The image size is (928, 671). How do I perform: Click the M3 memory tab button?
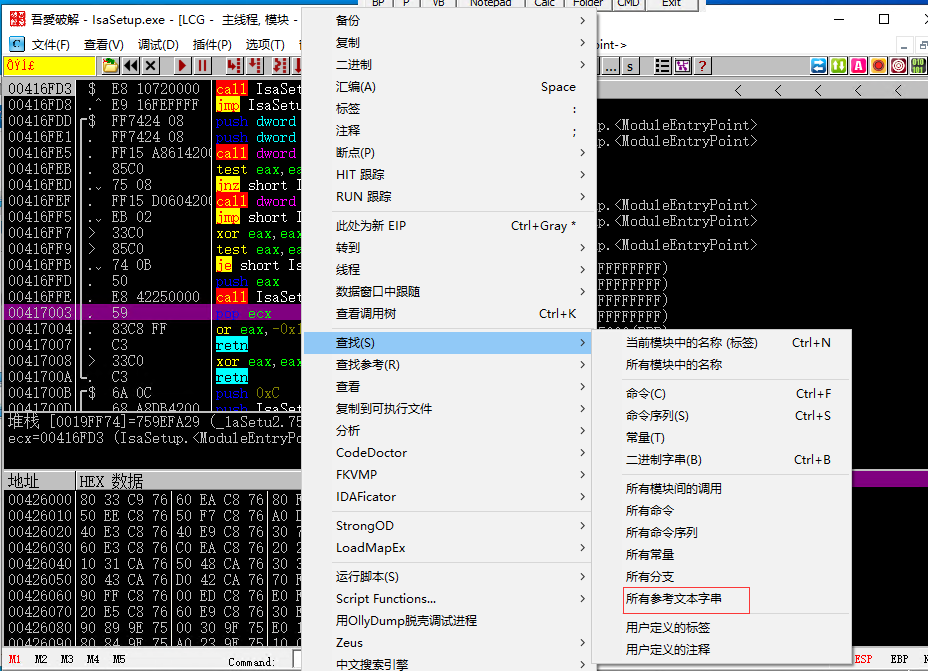[x=67, y=659]
